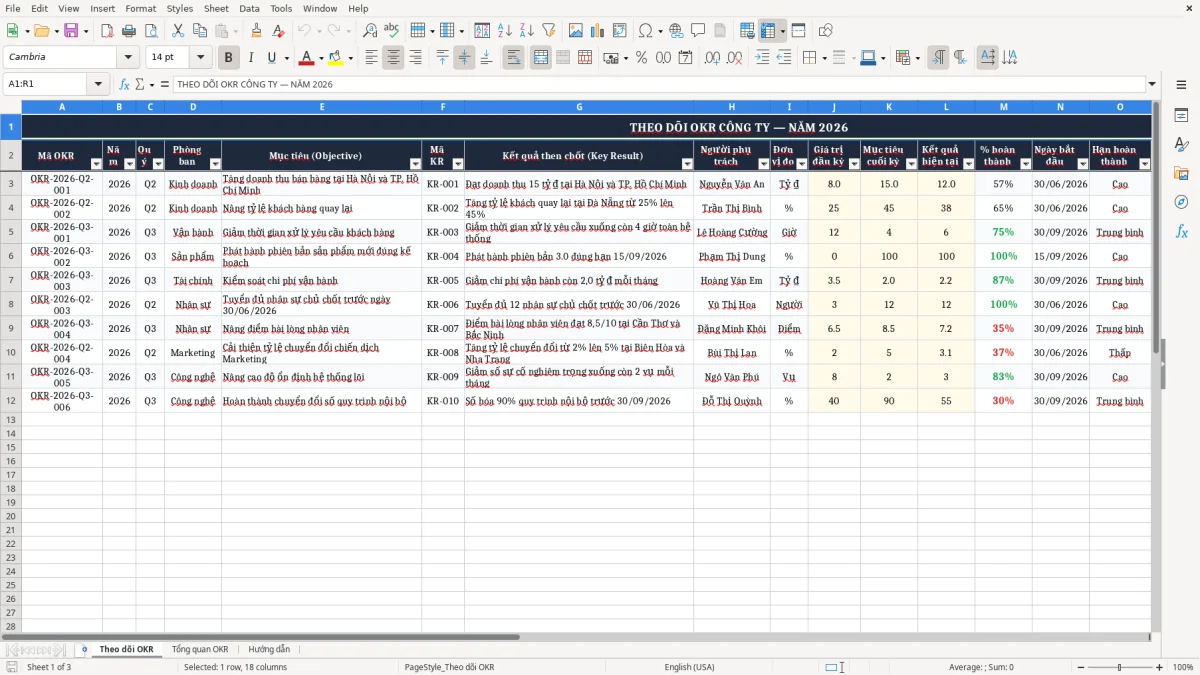Click the zoom in plus button
Screen dimensions: 1200x675
coord(1160,667)
